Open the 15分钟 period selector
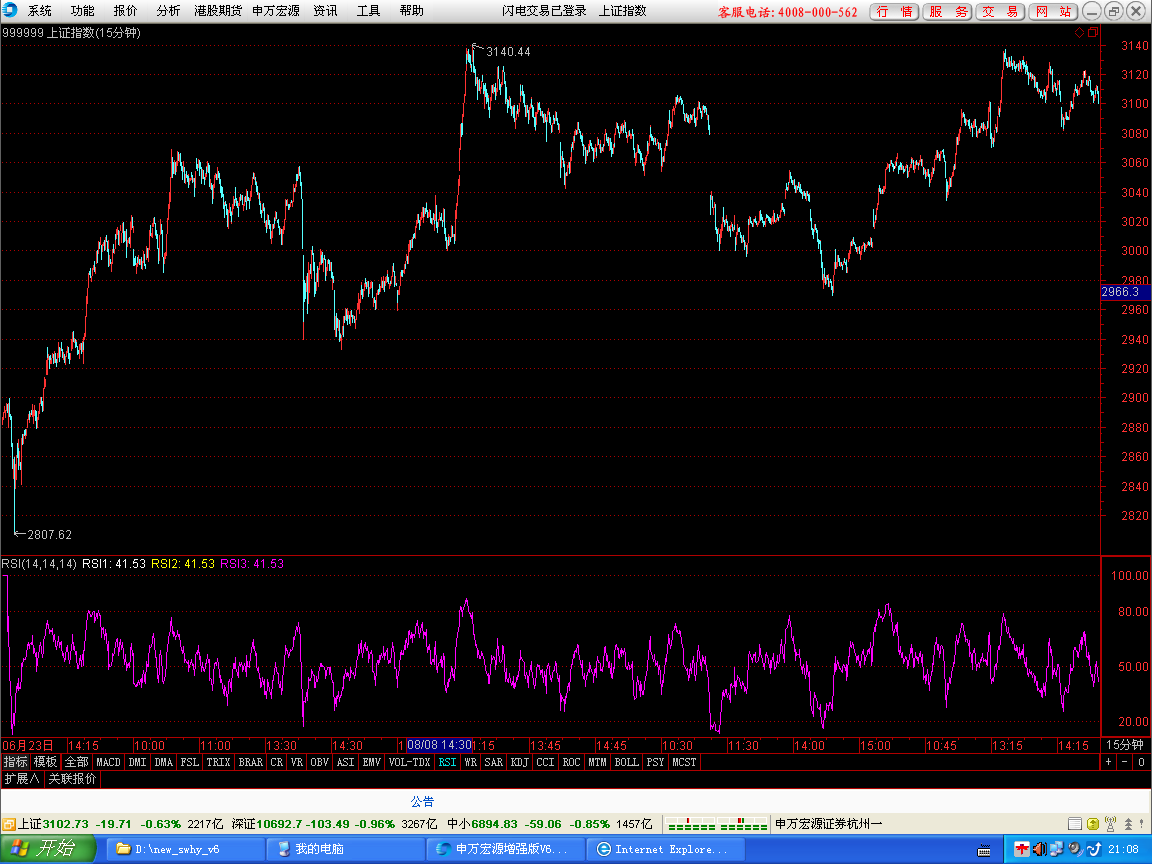This screenshot has width=1152, height=864. [x=1125, y=745]
